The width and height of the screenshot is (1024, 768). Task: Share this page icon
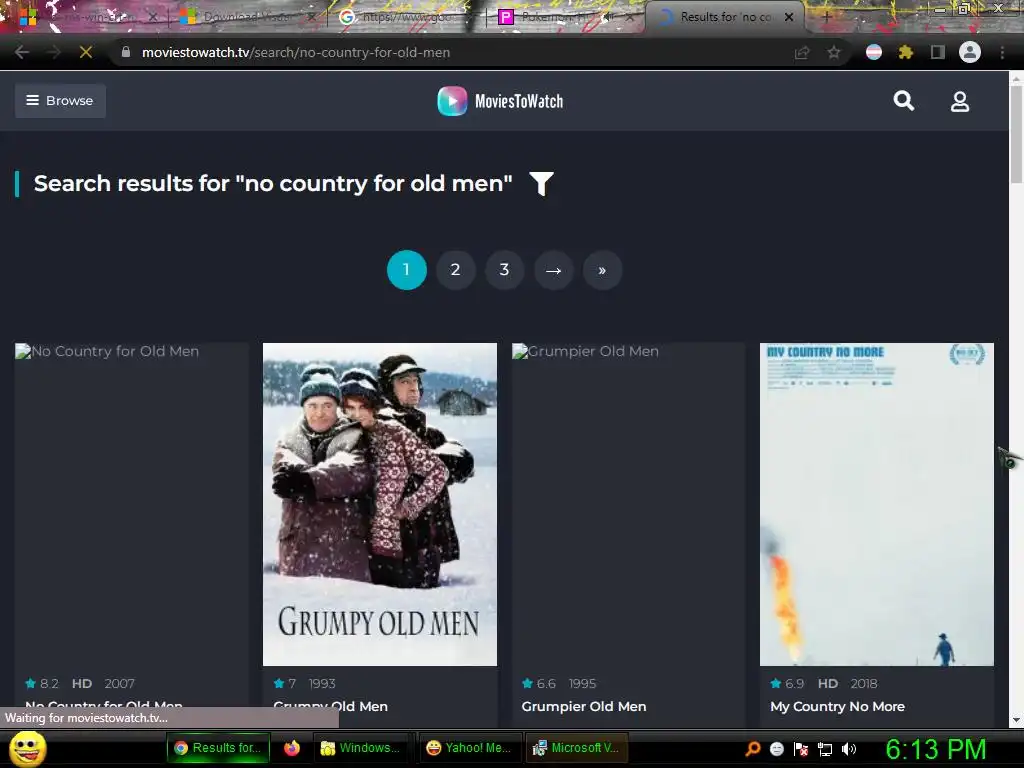click(x=802, y=52)
